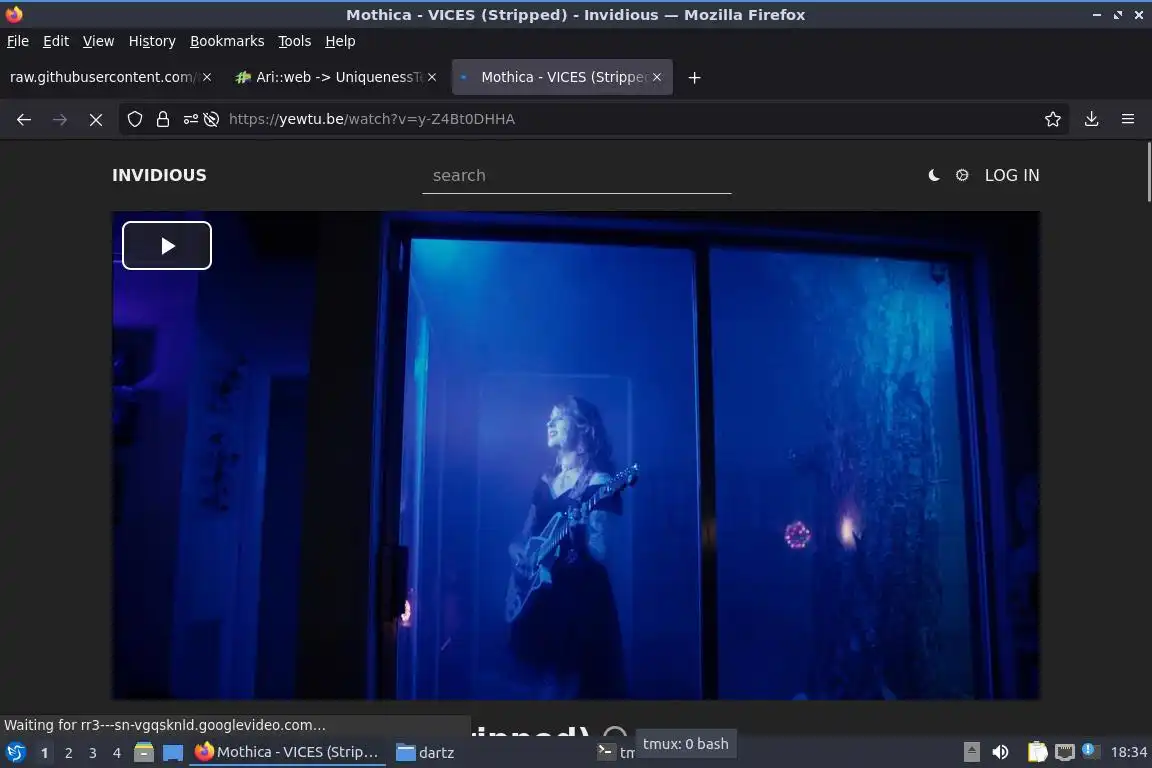Image resolution: width=1152 pixels, height=768 pixels.
Task: Toggle dark theme with the moon icon
Action: click(x=934, y=175)
